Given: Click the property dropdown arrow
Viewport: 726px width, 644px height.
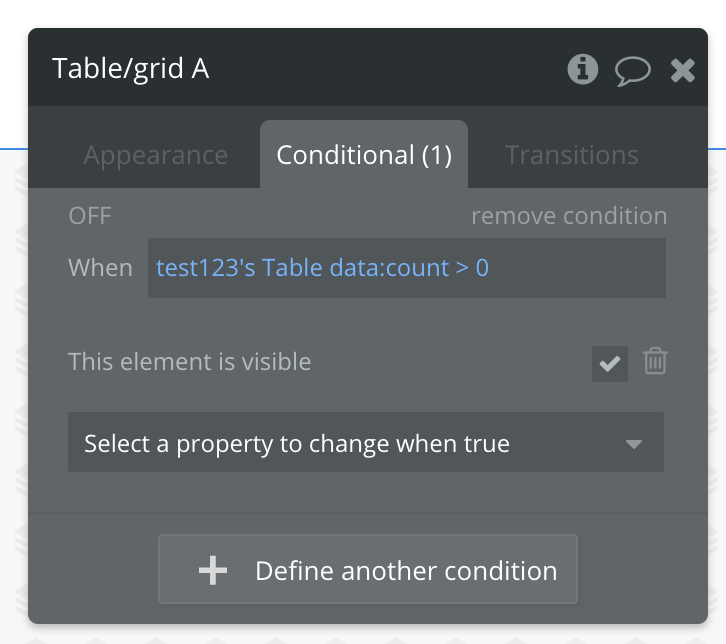Looking at the screenshot, I should (x=633, y=444).
